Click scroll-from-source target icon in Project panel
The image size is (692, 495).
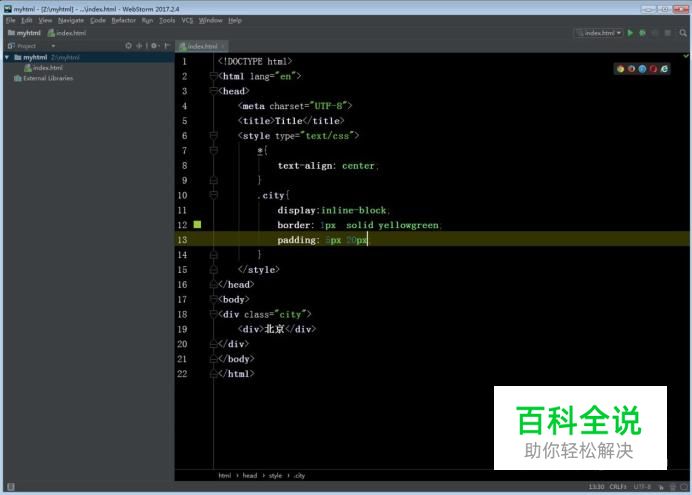click(x=128, y=45)
